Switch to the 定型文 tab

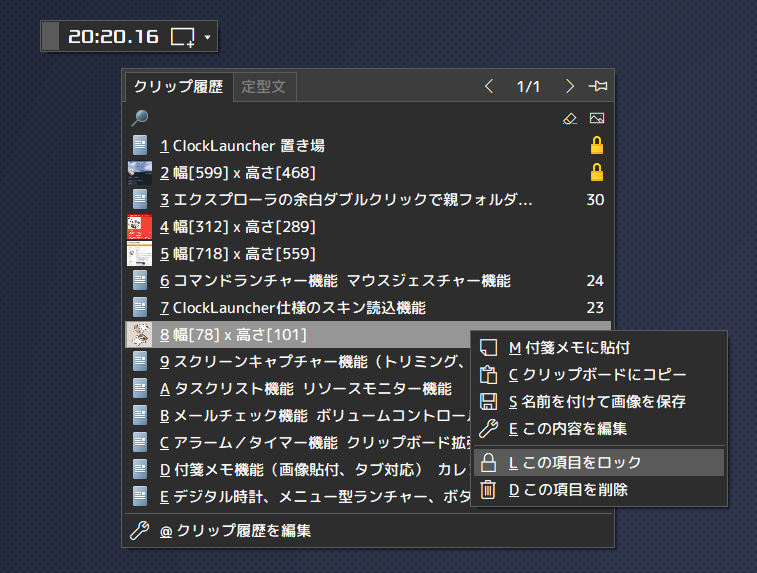click(264, 87)
